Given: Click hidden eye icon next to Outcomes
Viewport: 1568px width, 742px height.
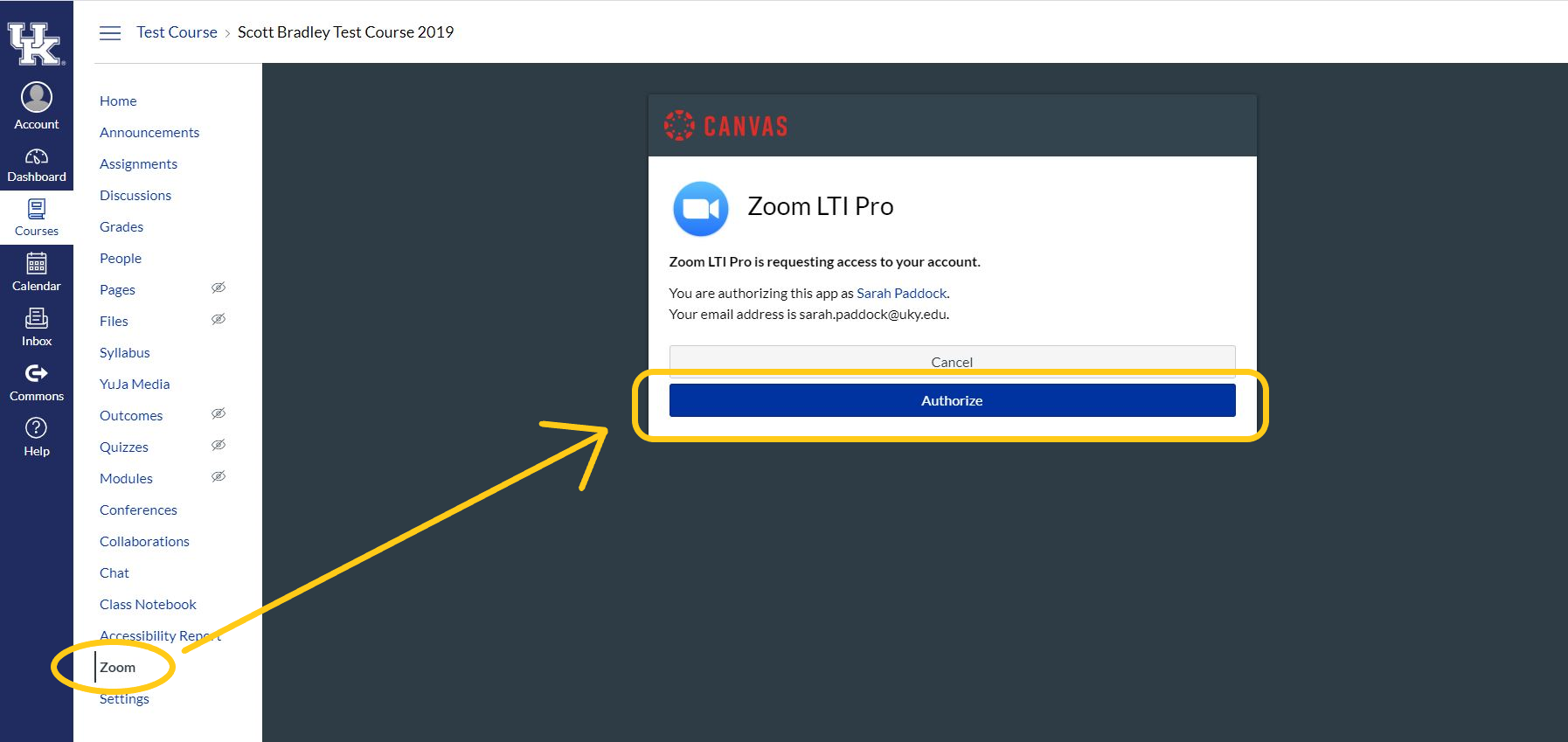Looking at the screenshot, I should click(x=219, y=413).
